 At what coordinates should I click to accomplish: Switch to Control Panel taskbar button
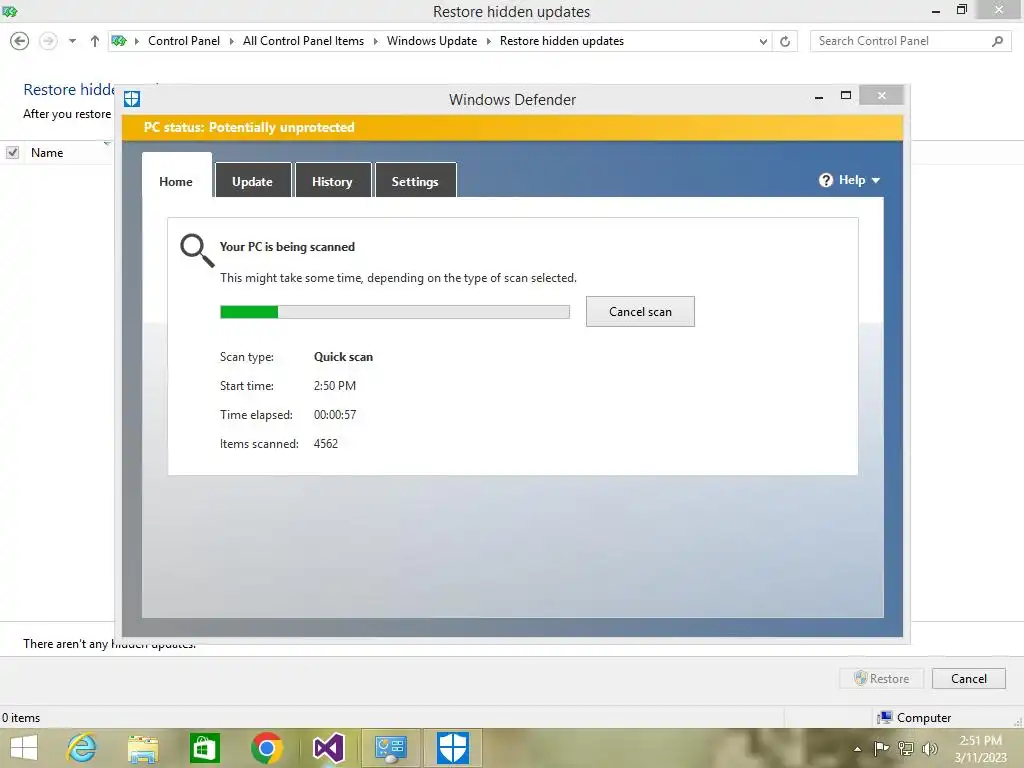pyautogui.click(x=391, y=748)
